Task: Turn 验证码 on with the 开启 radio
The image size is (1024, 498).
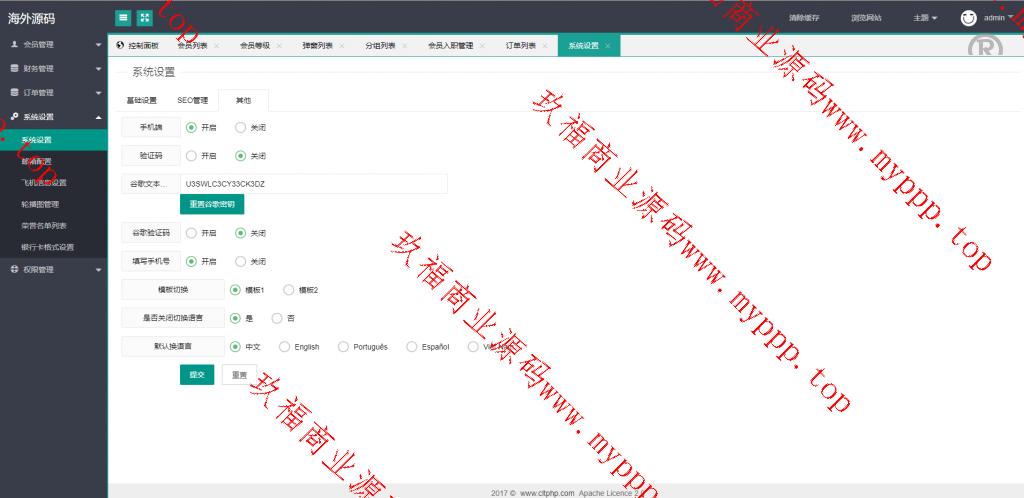Action: click(x=191, y=156)
